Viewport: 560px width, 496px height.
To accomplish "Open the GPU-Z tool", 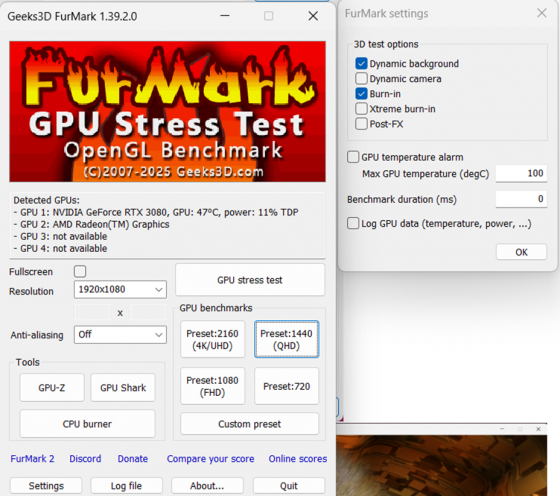I will (52, 387).
